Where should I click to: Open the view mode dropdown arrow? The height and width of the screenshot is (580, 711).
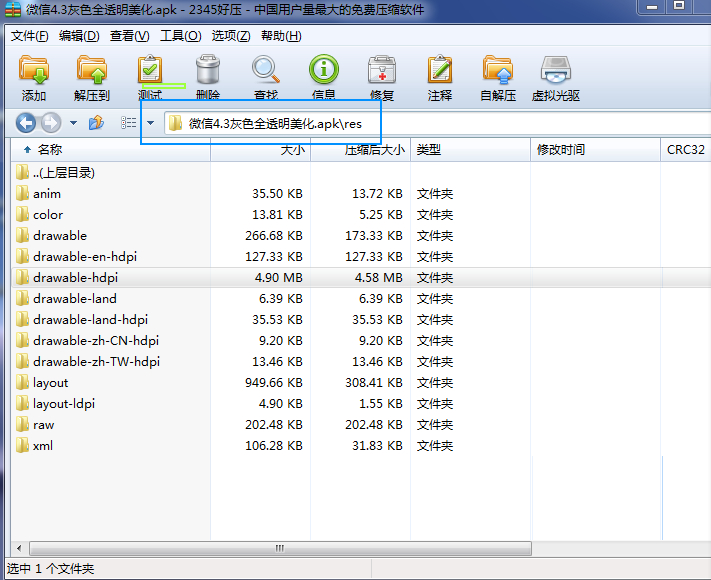[x=151, y=123]
